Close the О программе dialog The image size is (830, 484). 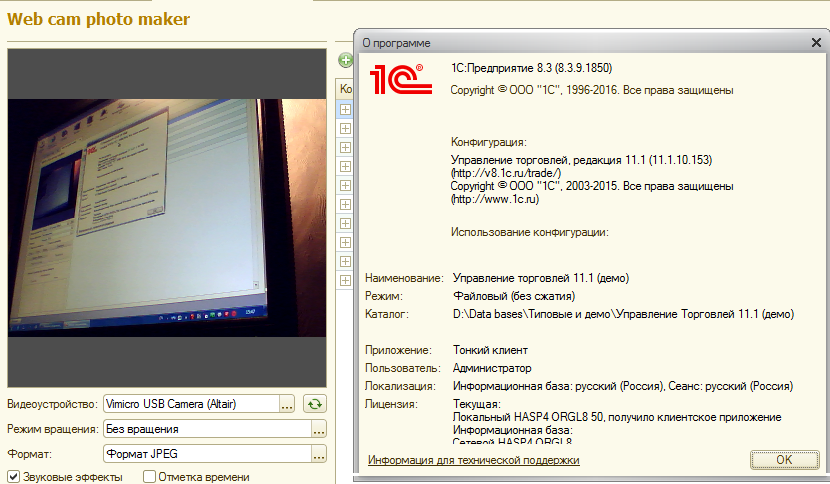816,43
